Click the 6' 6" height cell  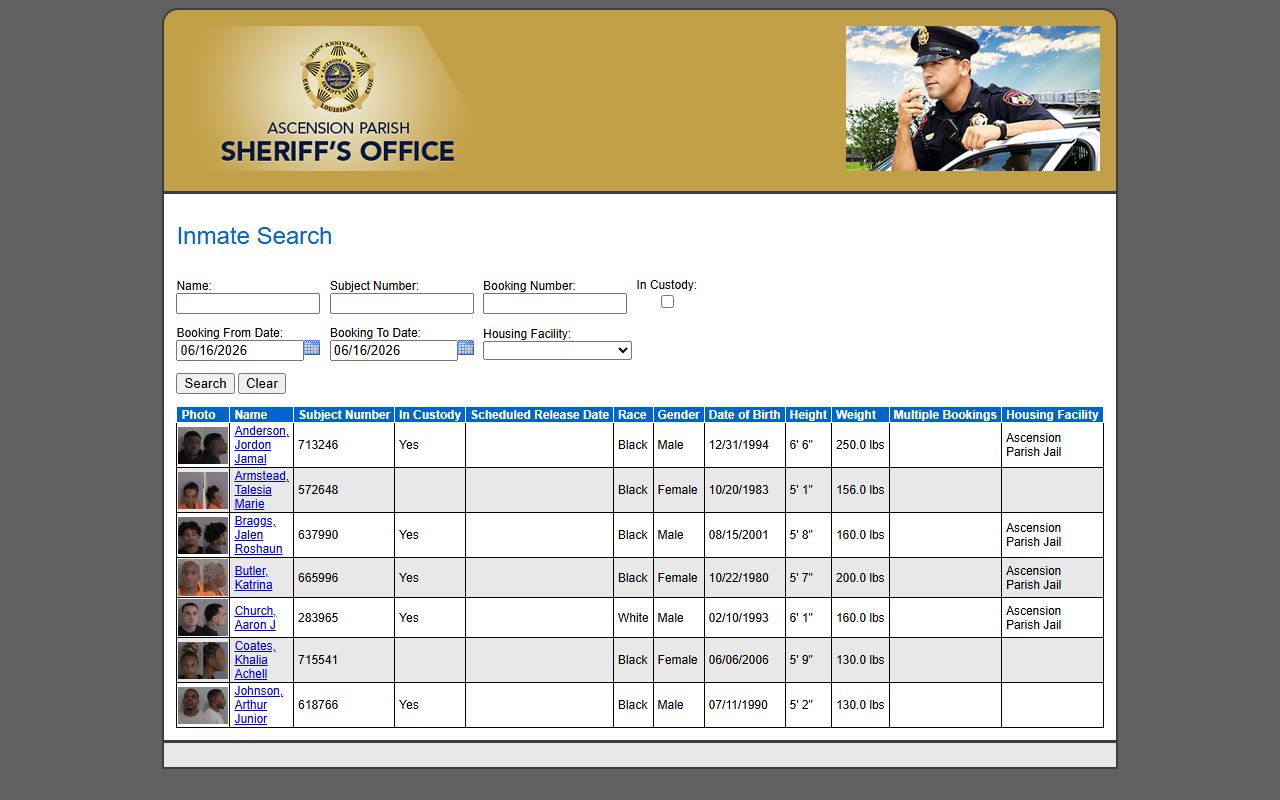[x=808, y=445]
